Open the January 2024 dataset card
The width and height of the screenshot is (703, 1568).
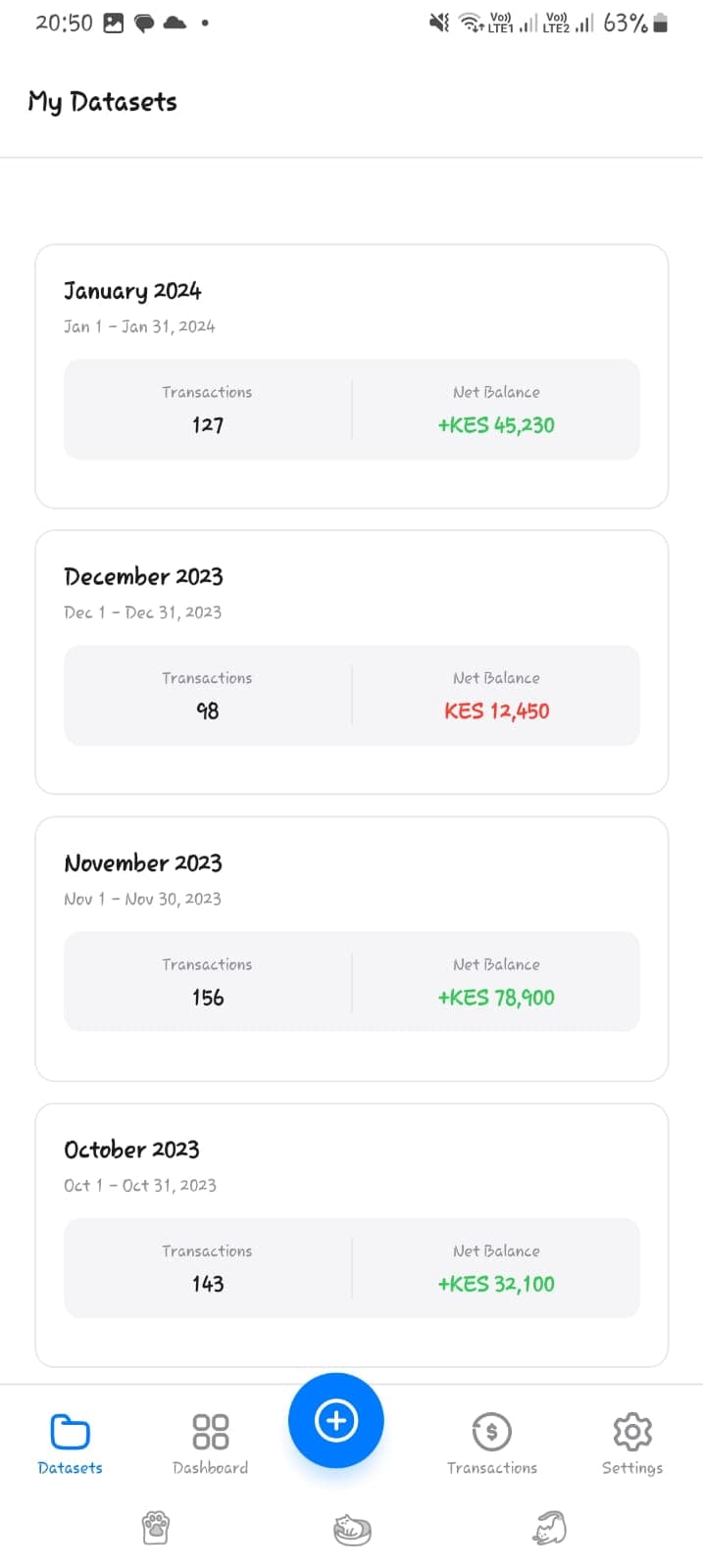pyautogui.click(x=351, y=377)
